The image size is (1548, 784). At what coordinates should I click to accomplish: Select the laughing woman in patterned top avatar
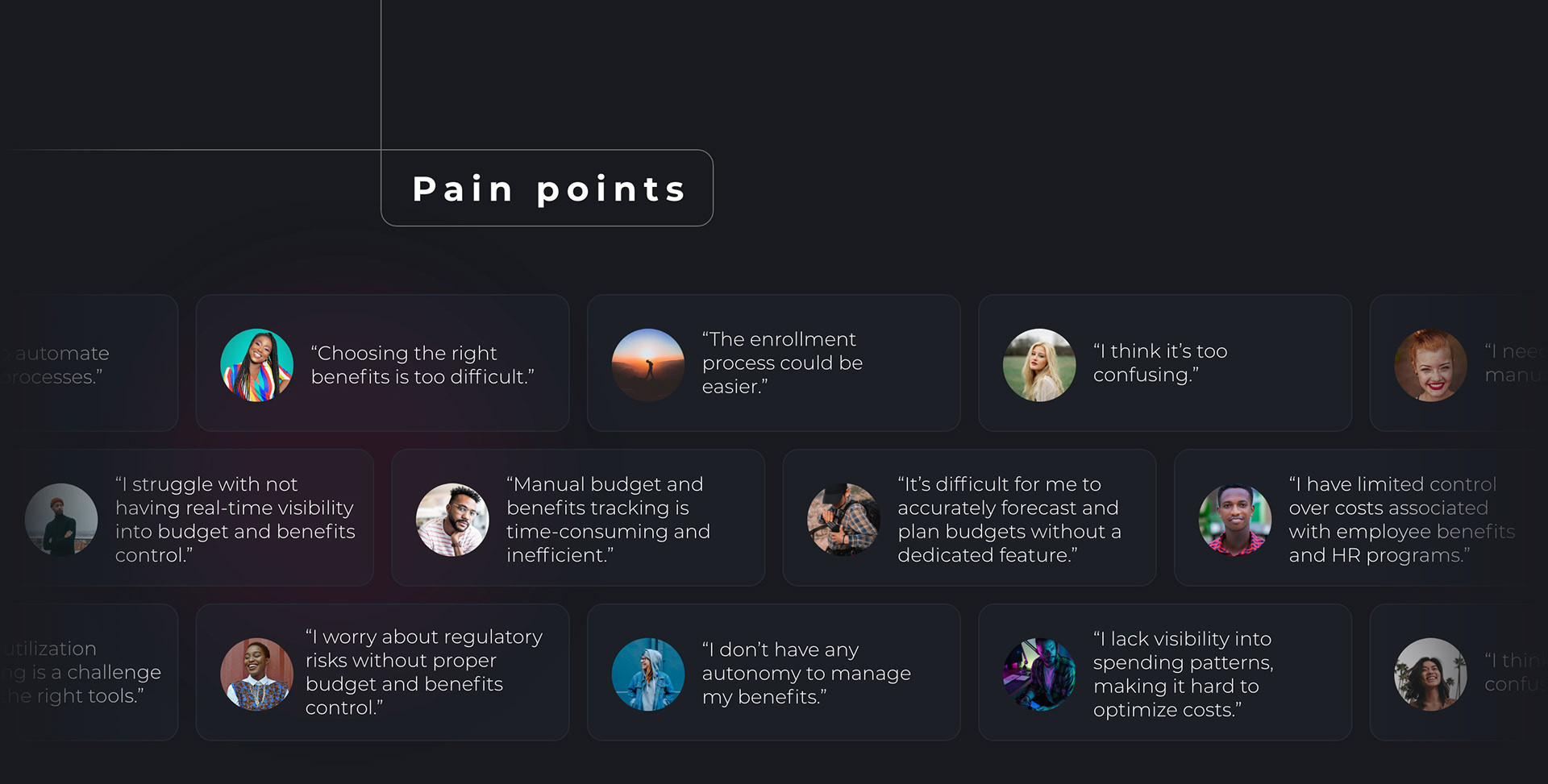click(257, 674)
